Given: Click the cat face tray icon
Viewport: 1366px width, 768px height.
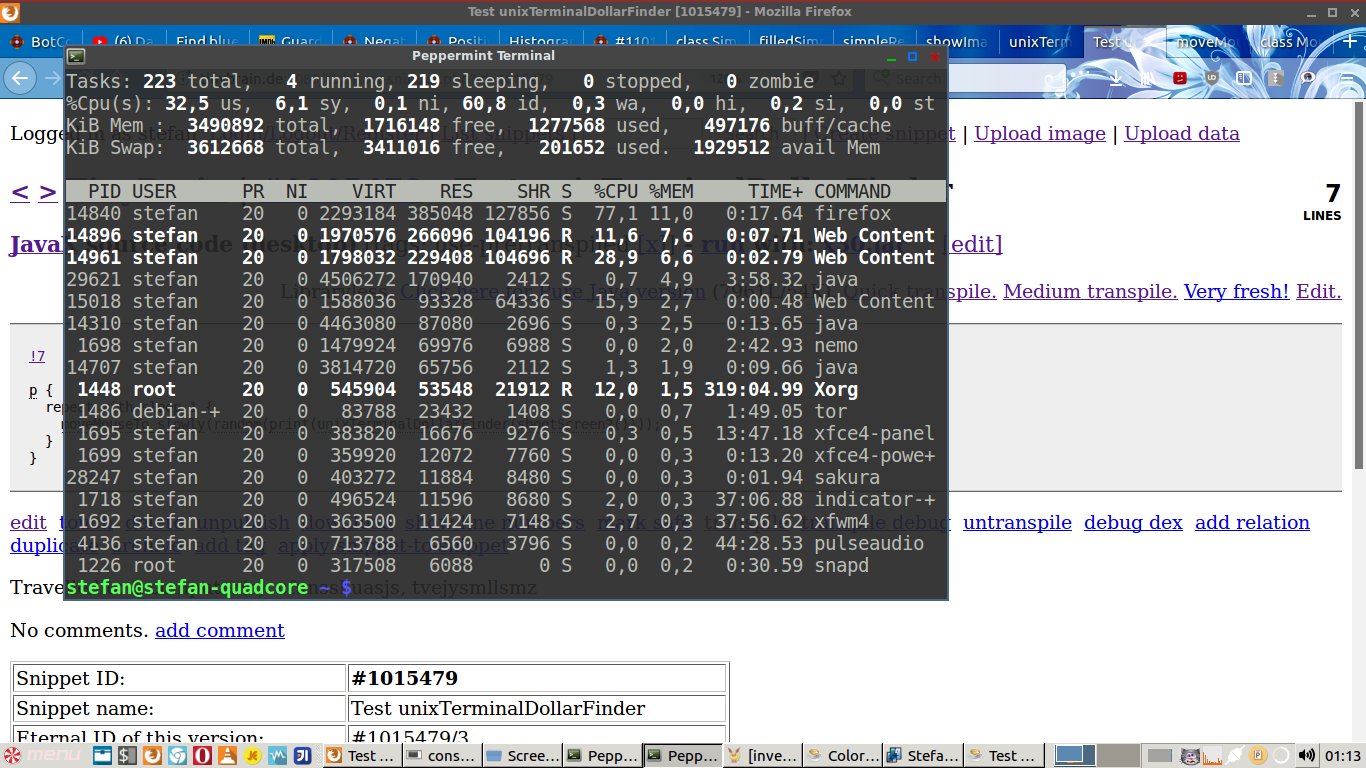Looking at the screenshot, I should pos(1190,755).
